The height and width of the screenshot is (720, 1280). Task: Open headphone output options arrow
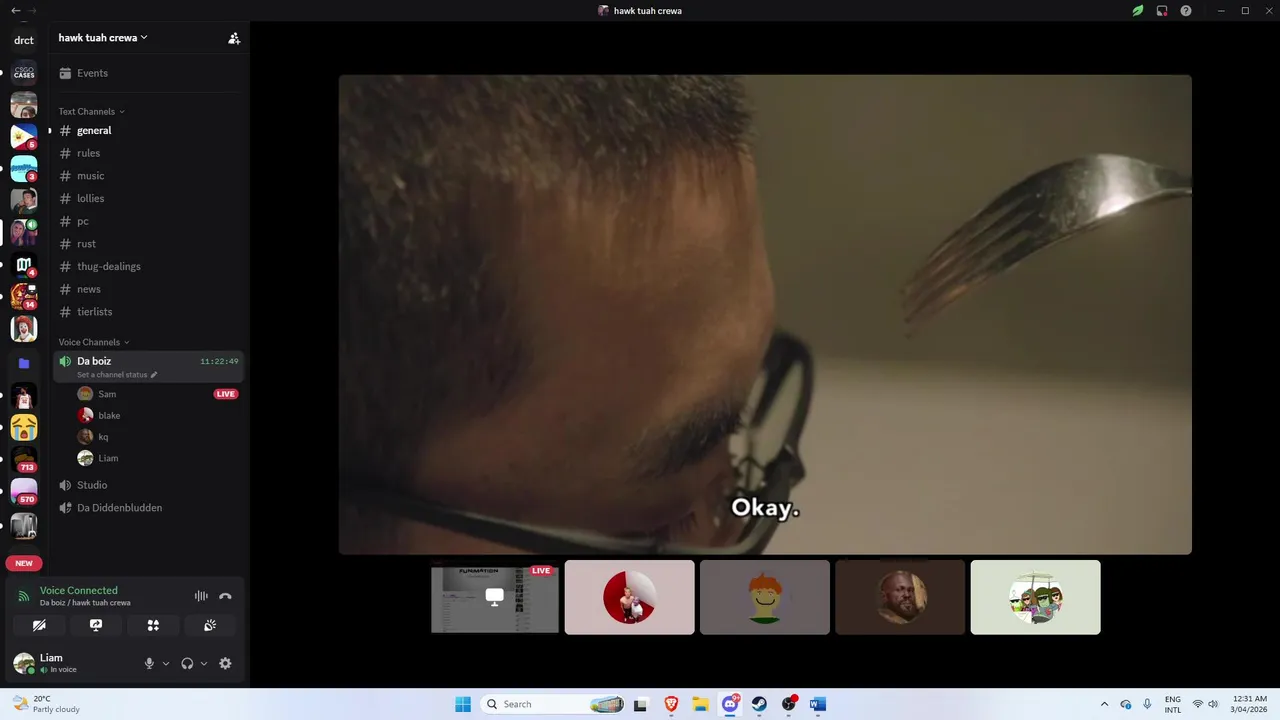click(204, 663)
